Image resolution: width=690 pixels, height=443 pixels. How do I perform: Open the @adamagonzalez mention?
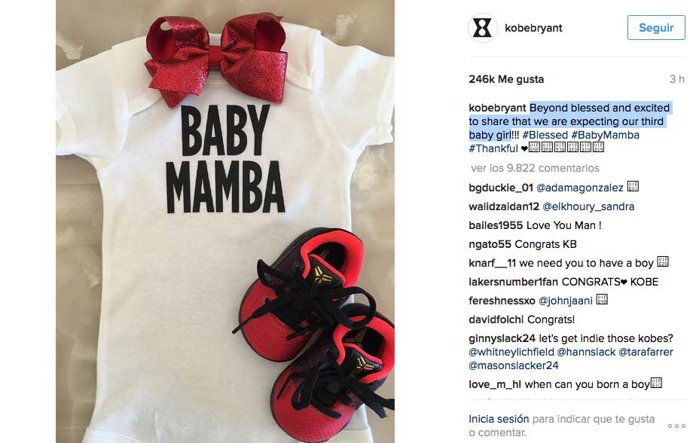pos(580,188)
